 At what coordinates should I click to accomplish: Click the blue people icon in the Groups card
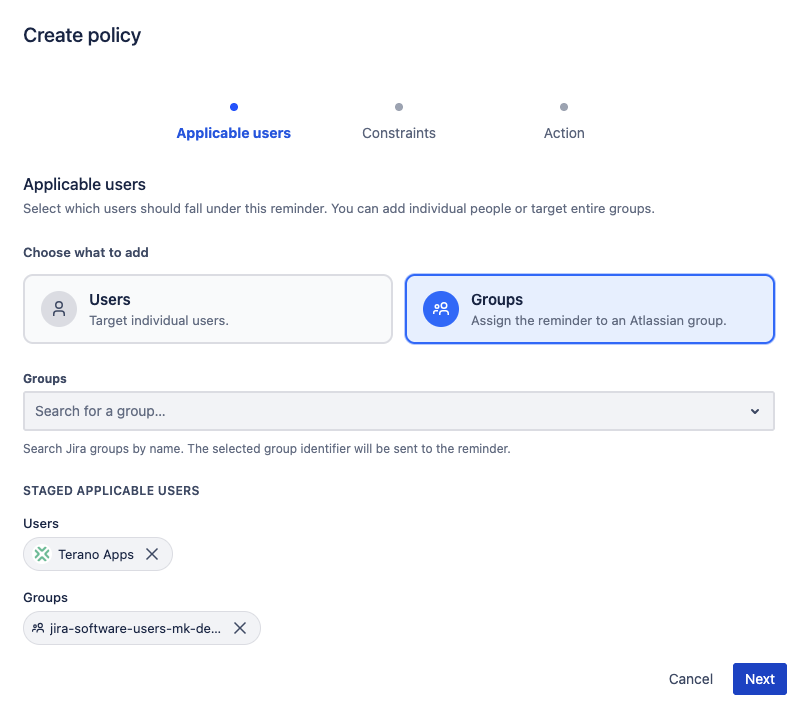point(441,309)
